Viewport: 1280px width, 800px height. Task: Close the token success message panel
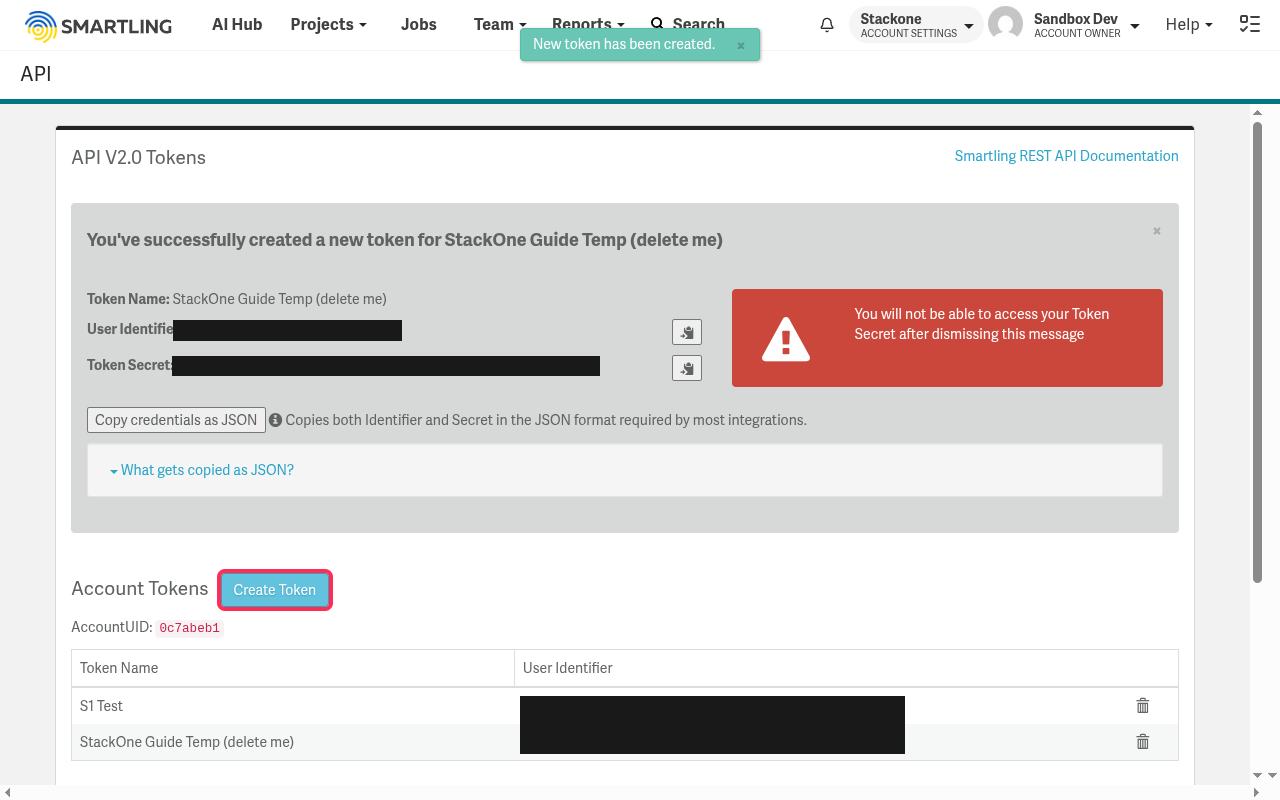(x=1157, y=231)
